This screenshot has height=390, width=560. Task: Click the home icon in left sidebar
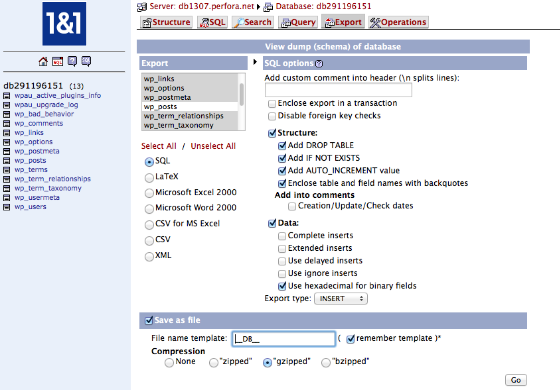pyautogui.click(x=43, y=61)
